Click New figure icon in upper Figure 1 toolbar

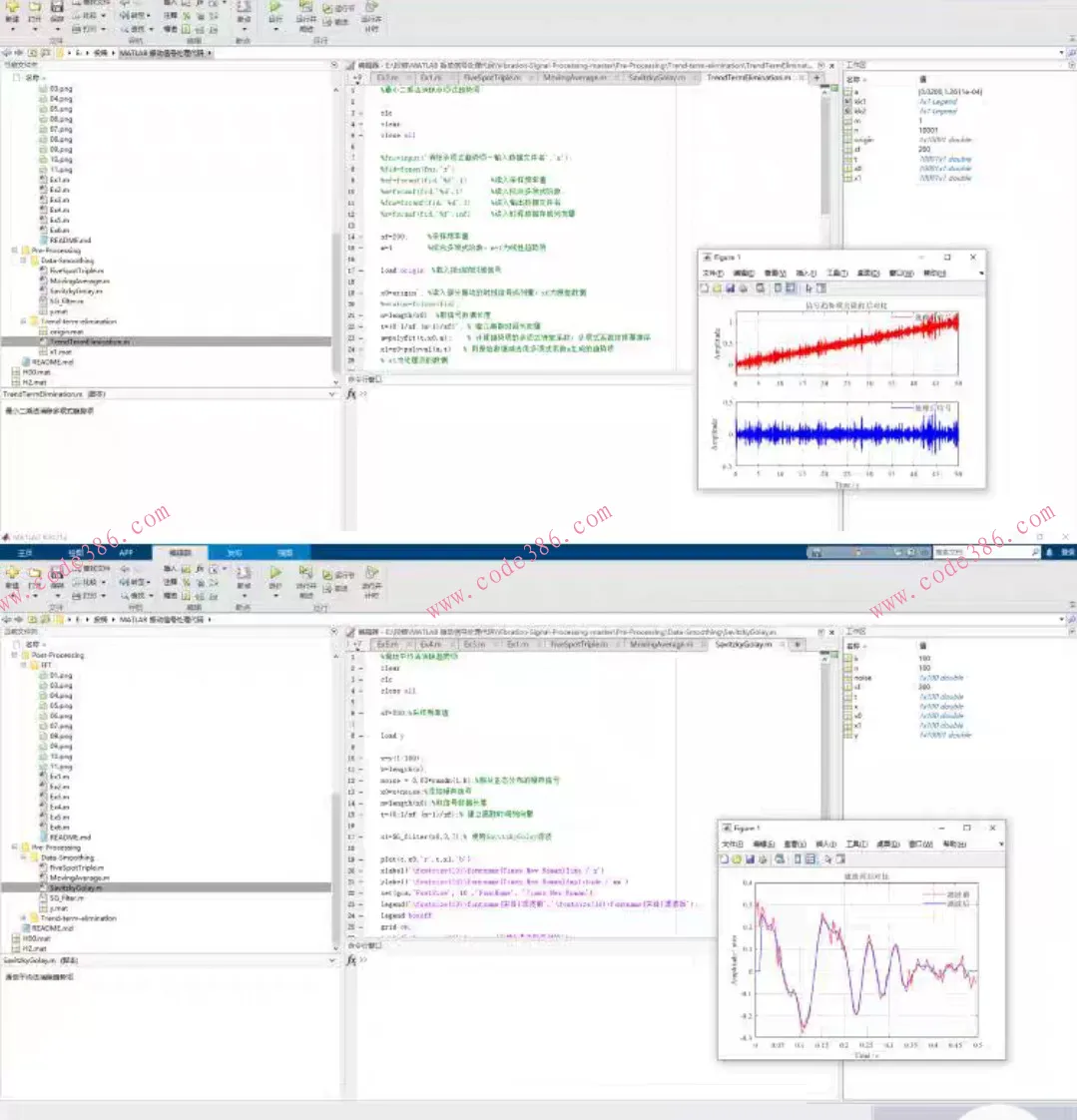(x=705, y=288)
